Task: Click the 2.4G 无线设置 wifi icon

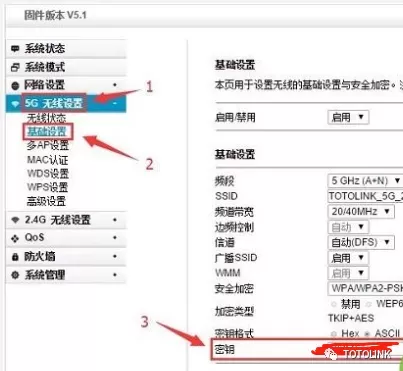Action: click(x=15, y=220)
